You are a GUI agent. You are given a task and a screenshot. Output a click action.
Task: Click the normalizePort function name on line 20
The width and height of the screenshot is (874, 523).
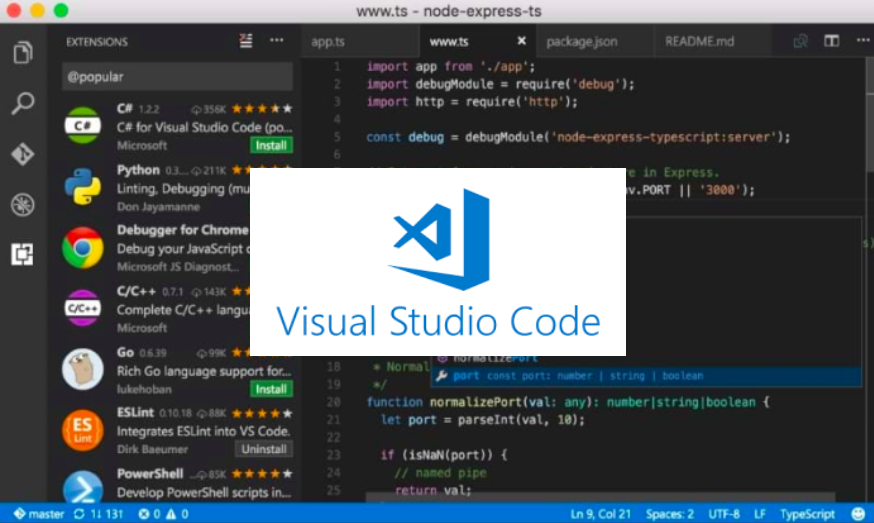click(475, 402)
